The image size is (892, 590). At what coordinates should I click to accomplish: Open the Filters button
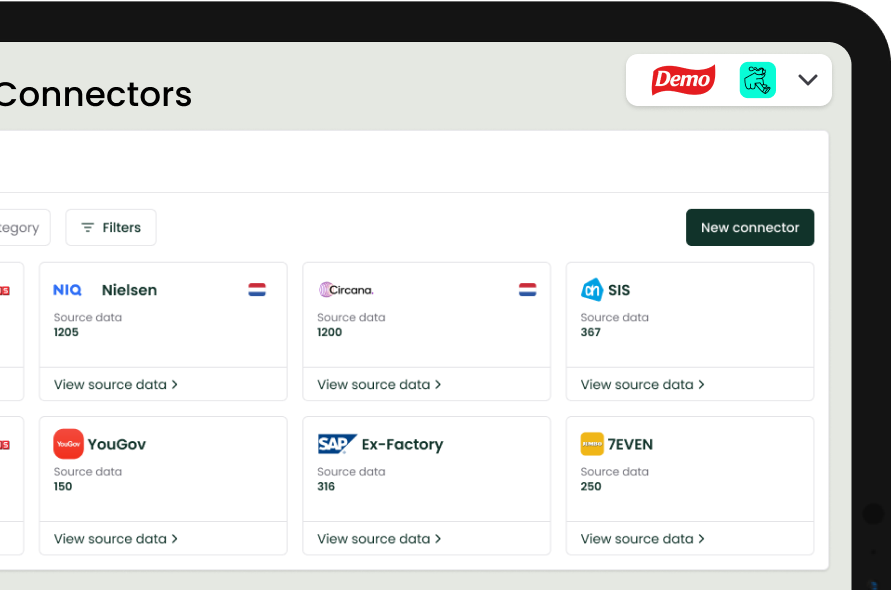(111, 228)
